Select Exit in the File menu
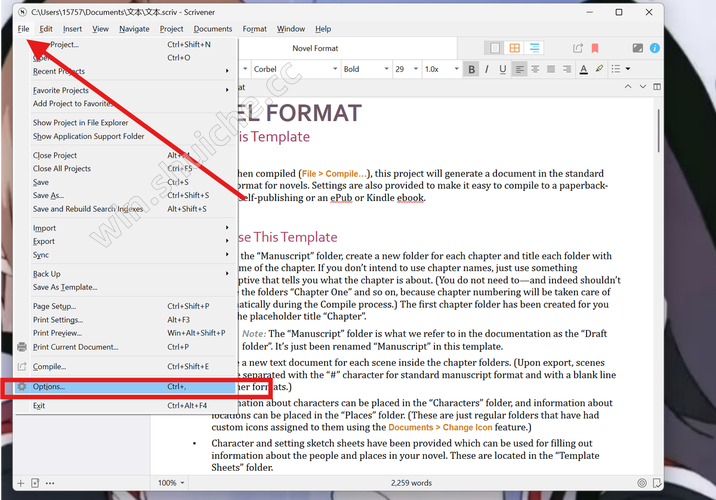Screen dimensions: 716x500 click(x=125, y=405)
